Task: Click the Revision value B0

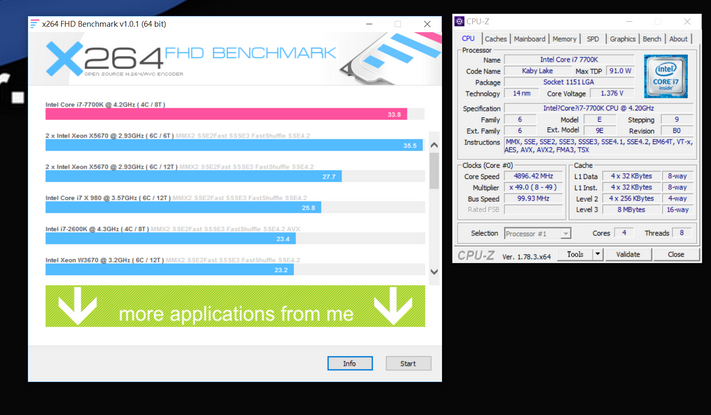Action: [677, 131]
